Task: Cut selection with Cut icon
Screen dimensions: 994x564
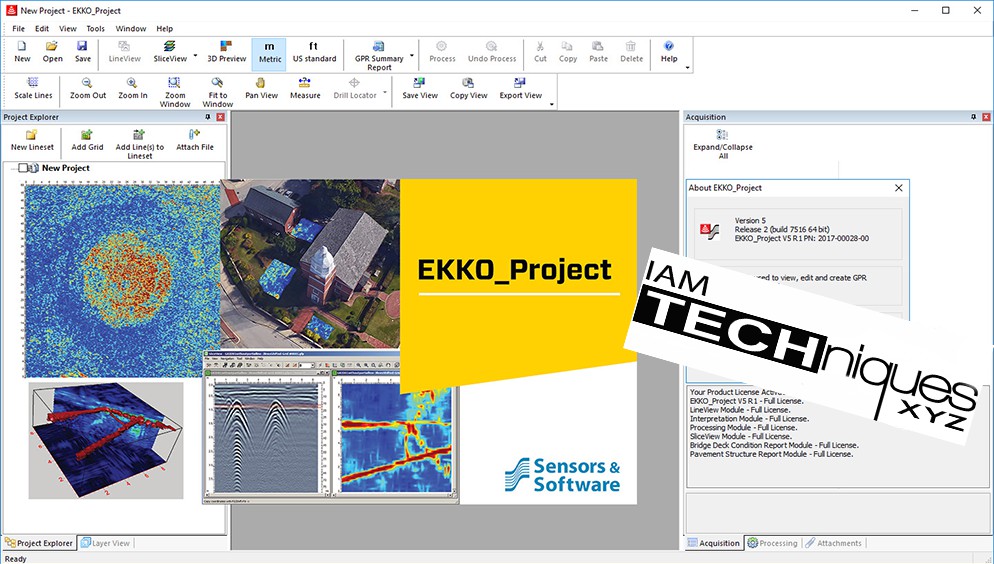Action: click(540, 52)
